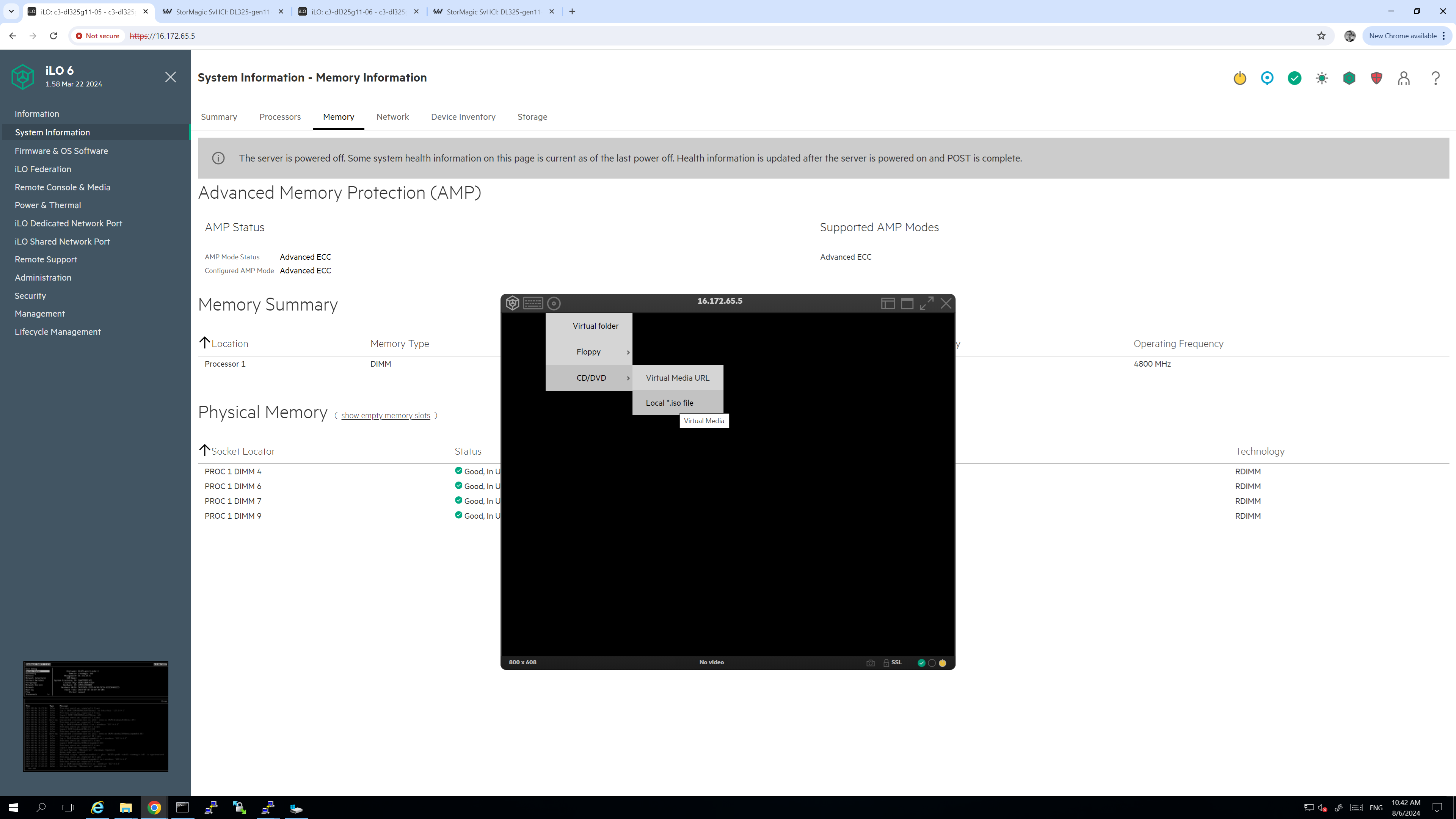The height and width of the screenshot is (819, 1456).
Task: Click New Chrome available button
Action: [1402, 36]
